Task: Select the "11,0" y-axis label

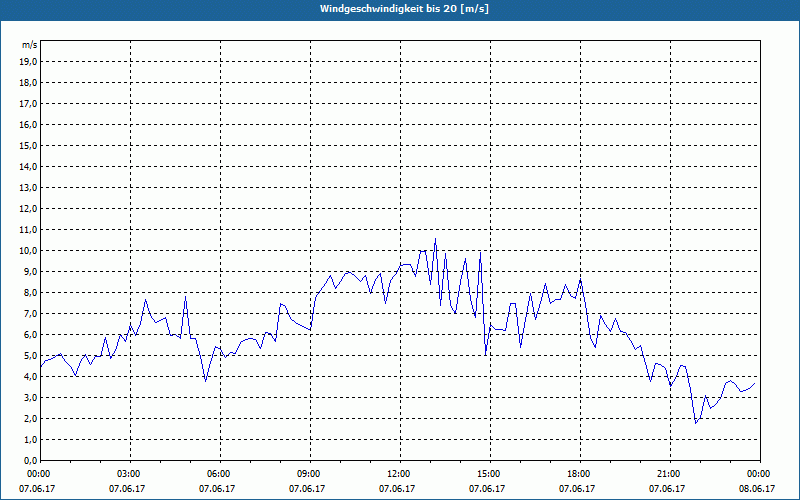Action: click(28, 230)
